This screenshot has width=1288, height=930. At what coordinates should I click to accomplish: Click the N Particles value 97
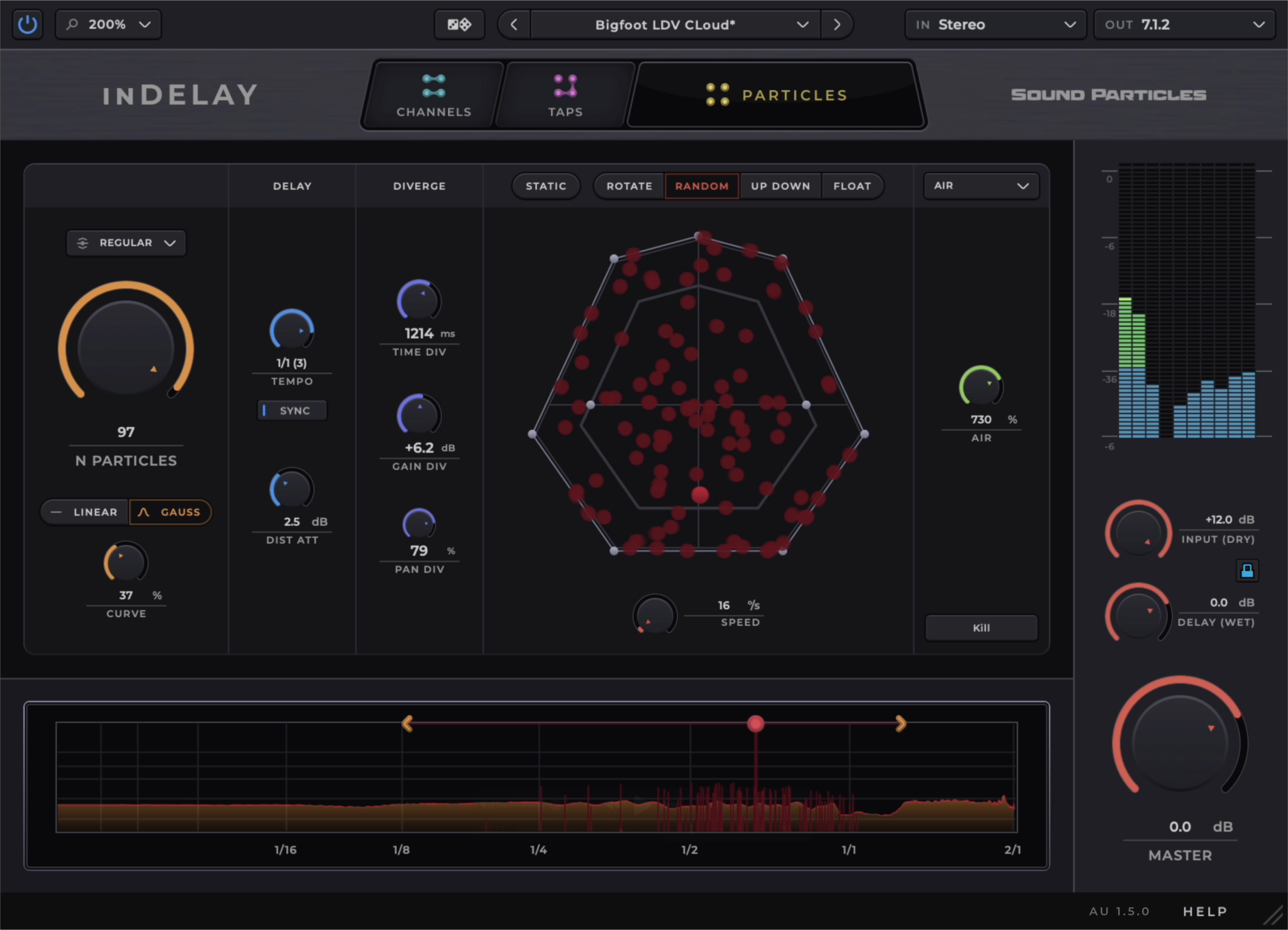click(x=126, y=432)
